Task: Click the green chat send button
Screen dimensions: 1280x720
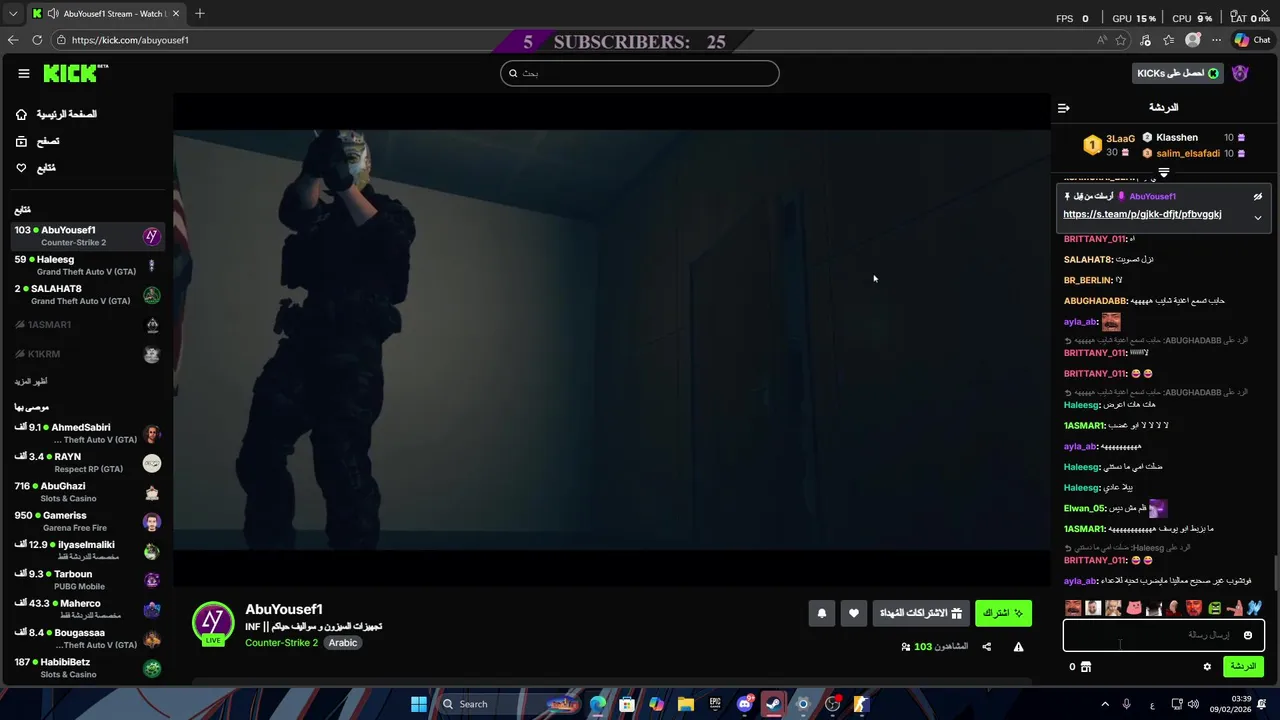Action: click(1243, 666)
